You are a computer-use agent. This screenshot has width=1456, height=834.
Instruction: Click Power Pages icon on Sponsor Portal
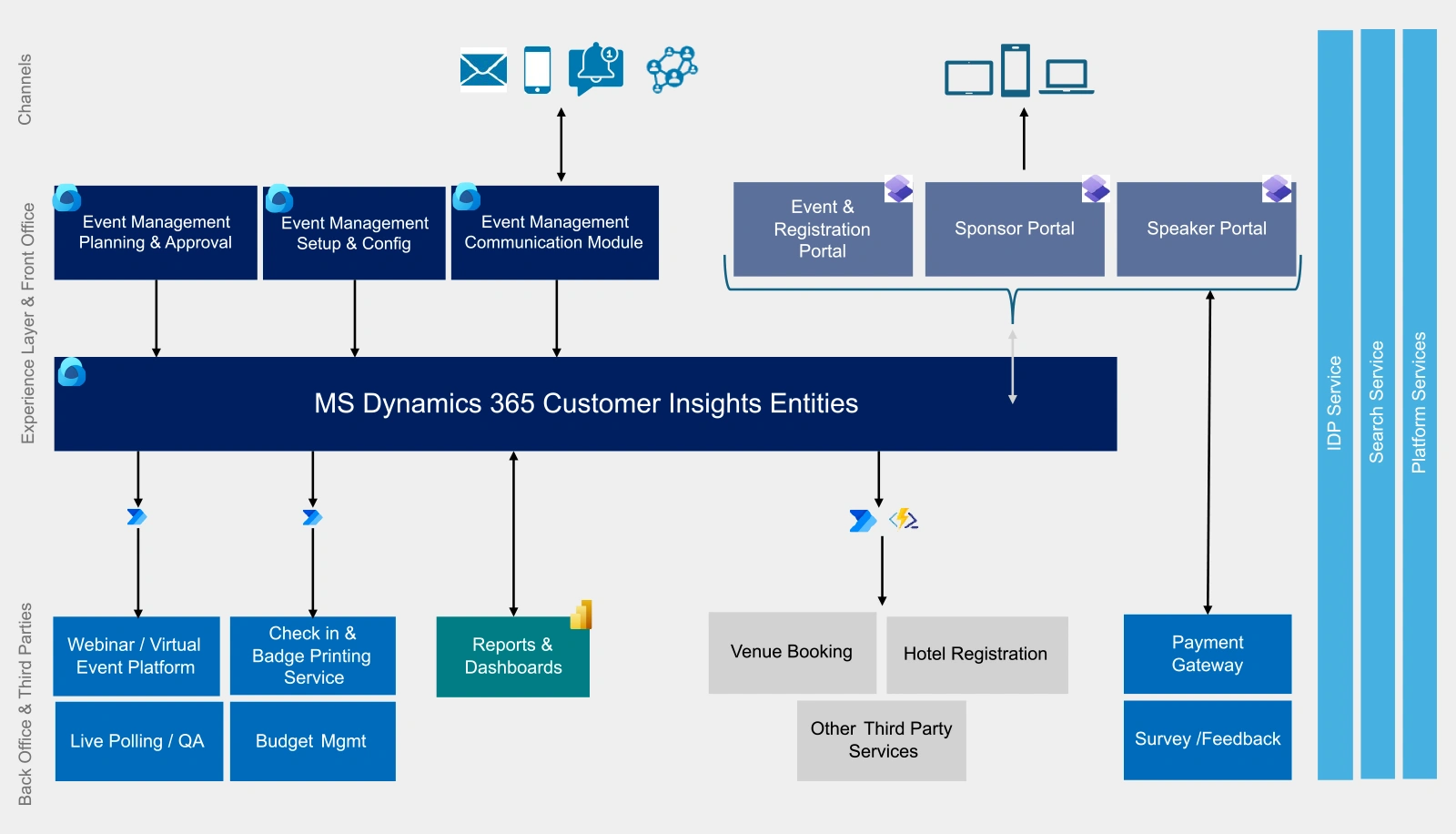[1096, 188]
